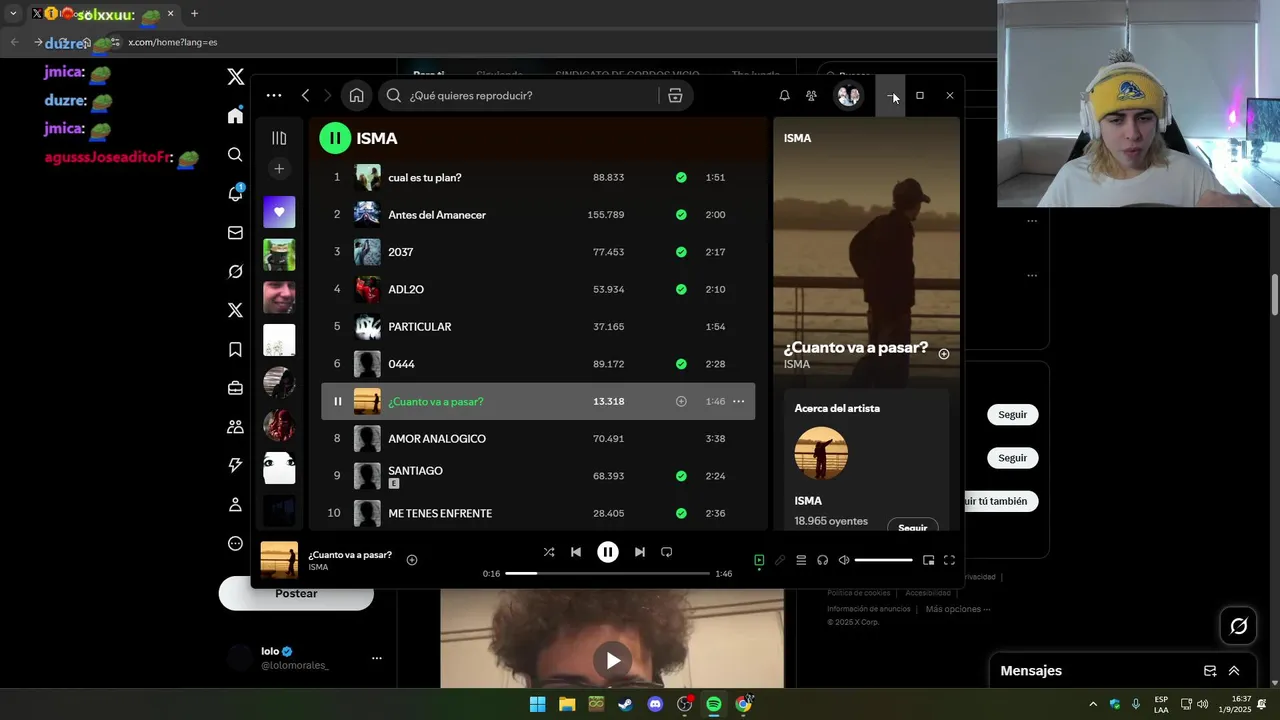Pause the '¿Cuanto va a pasar?' track row
The height and width of the screenshot is (720, 1280).
pos(337,401)
